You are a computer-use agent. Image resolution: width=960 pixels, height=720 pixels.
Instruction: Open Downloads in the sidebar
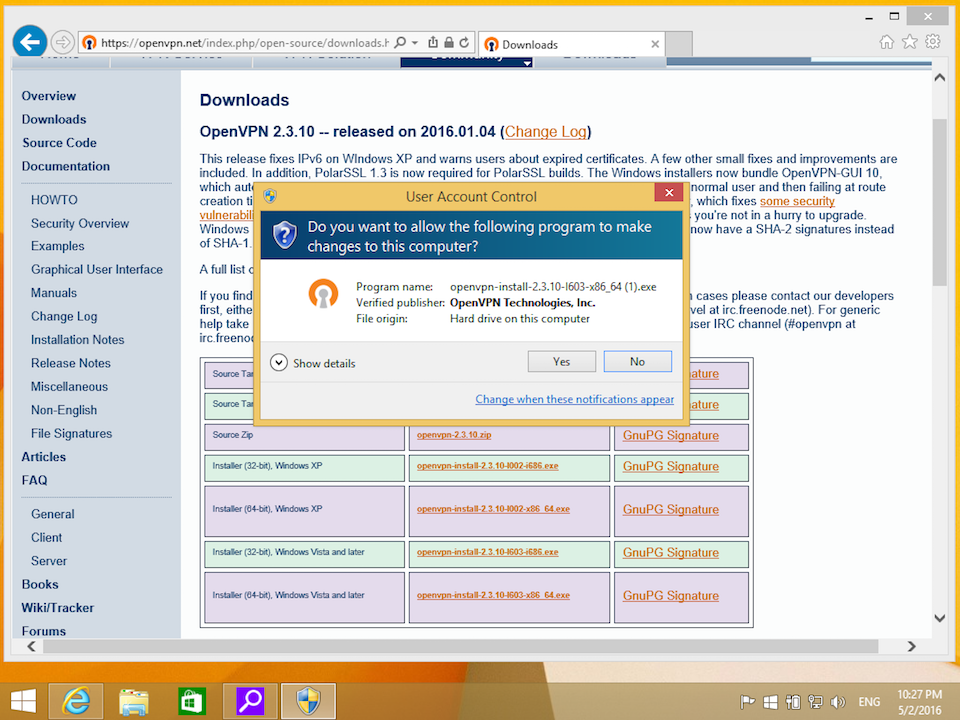pyautogui.click(x=54, y=119)
